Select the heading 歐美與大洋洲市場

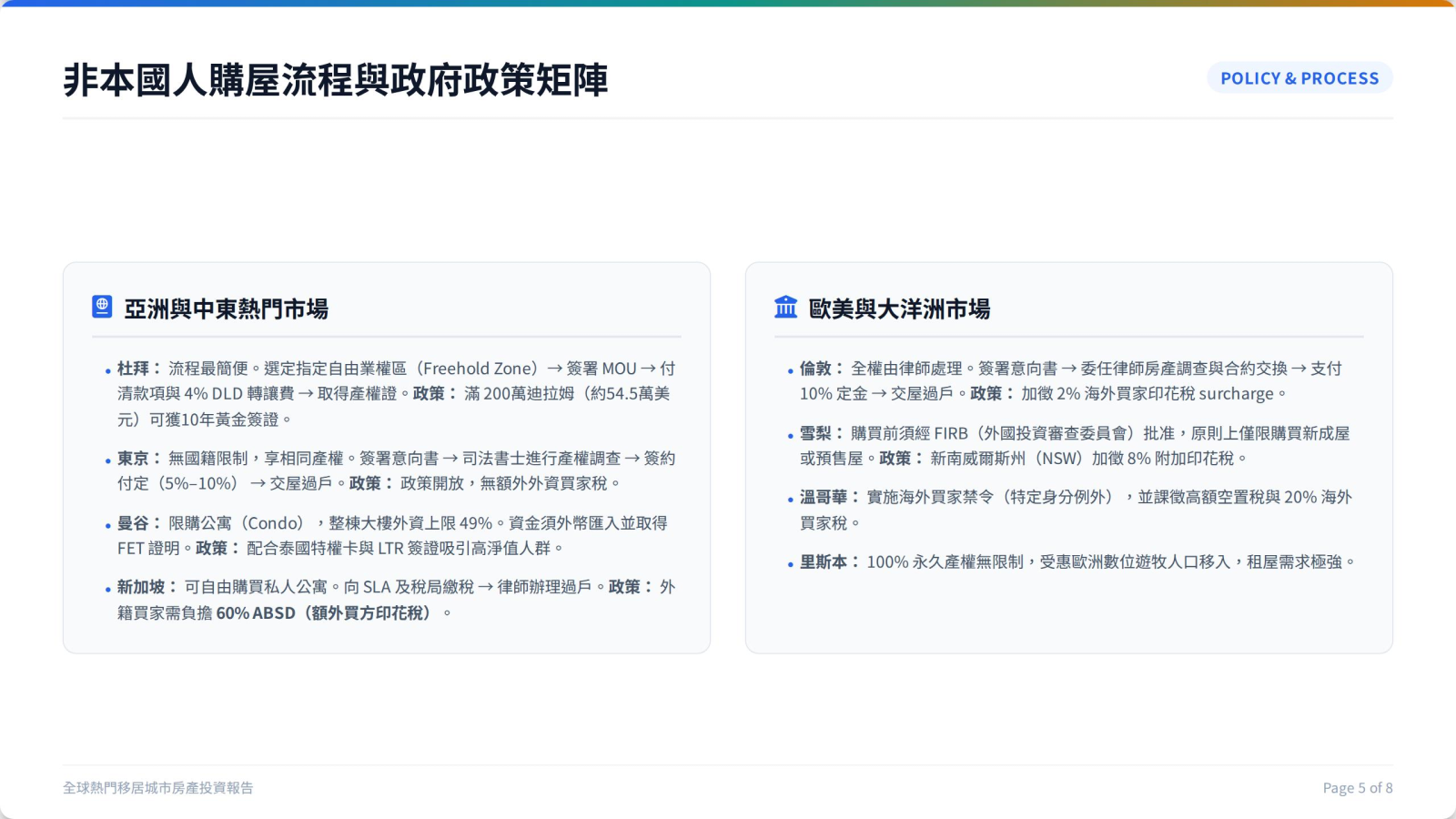point(899,309)
